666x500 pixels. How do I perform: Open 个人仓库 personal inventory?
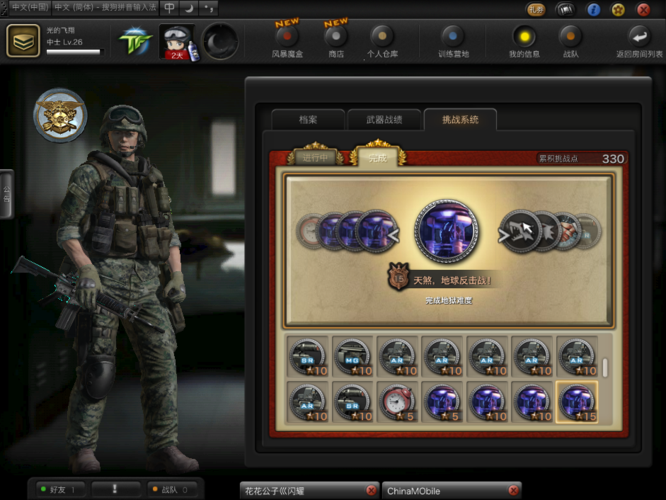click(x=382, y=42)
